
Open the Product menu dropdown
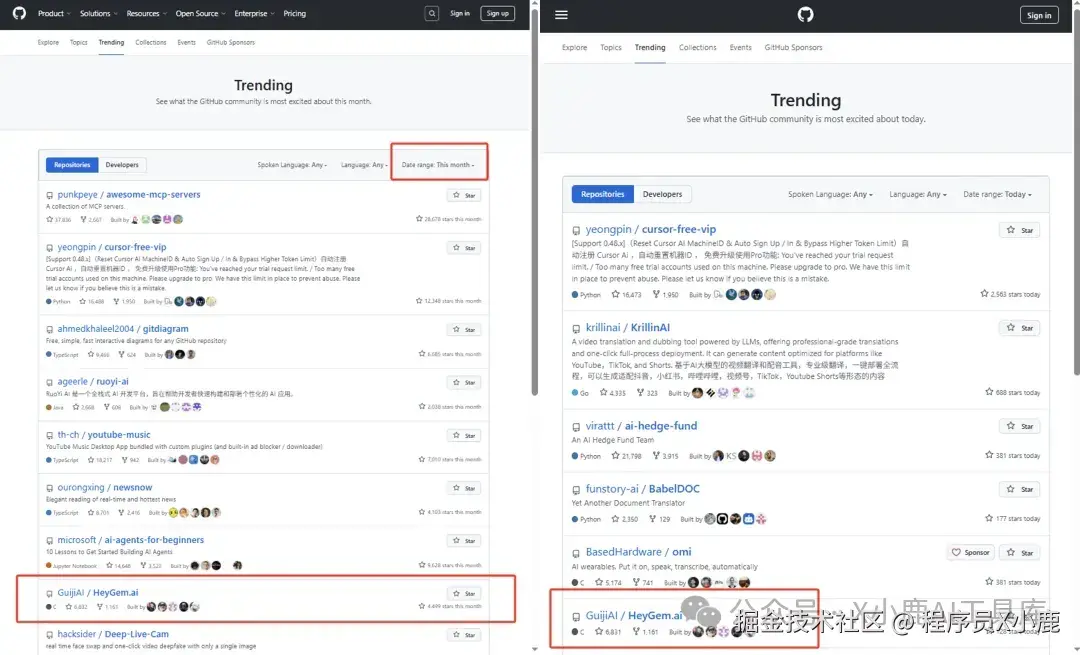click(54, 13)
